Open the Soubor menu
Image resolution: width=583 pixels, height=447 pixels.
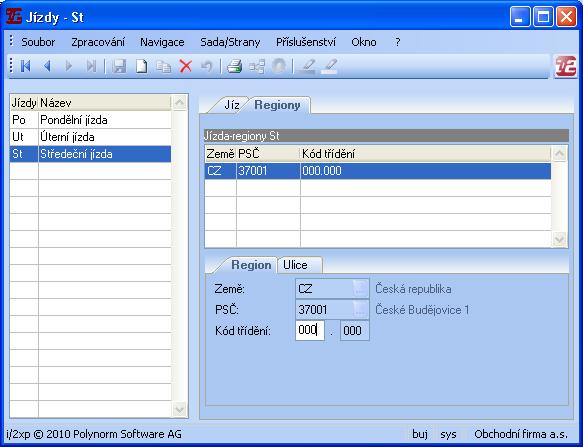point(38,42)
